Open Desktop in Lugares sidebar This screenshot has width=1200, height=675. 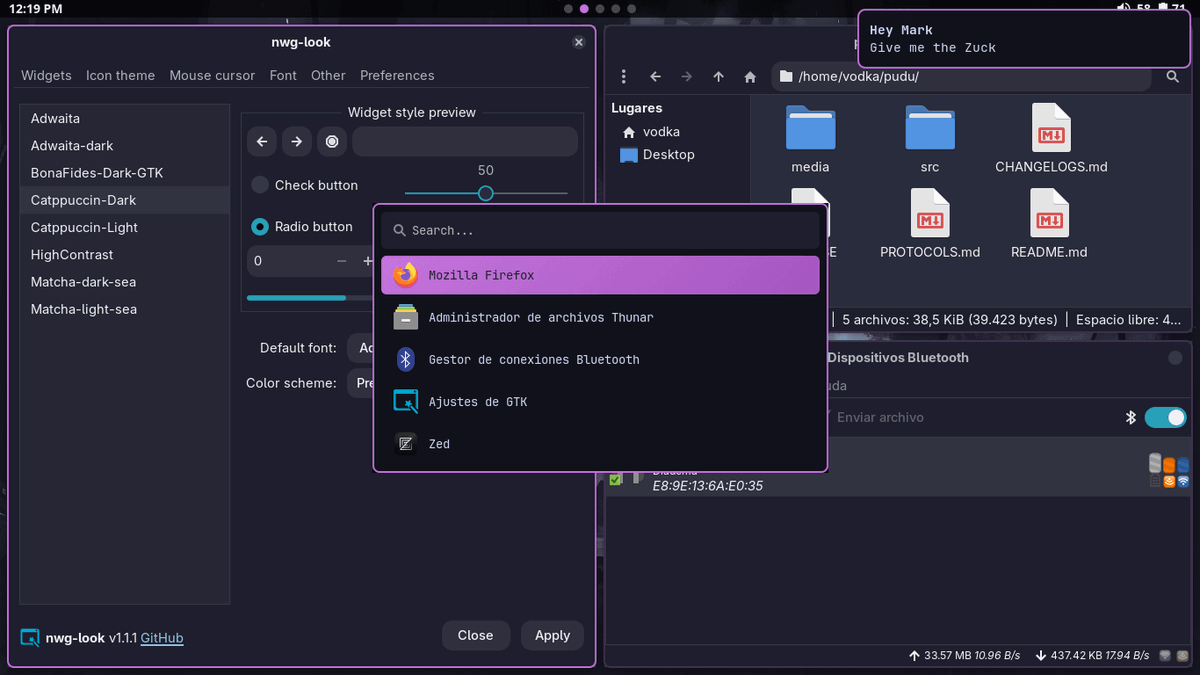tap(657, 155)
